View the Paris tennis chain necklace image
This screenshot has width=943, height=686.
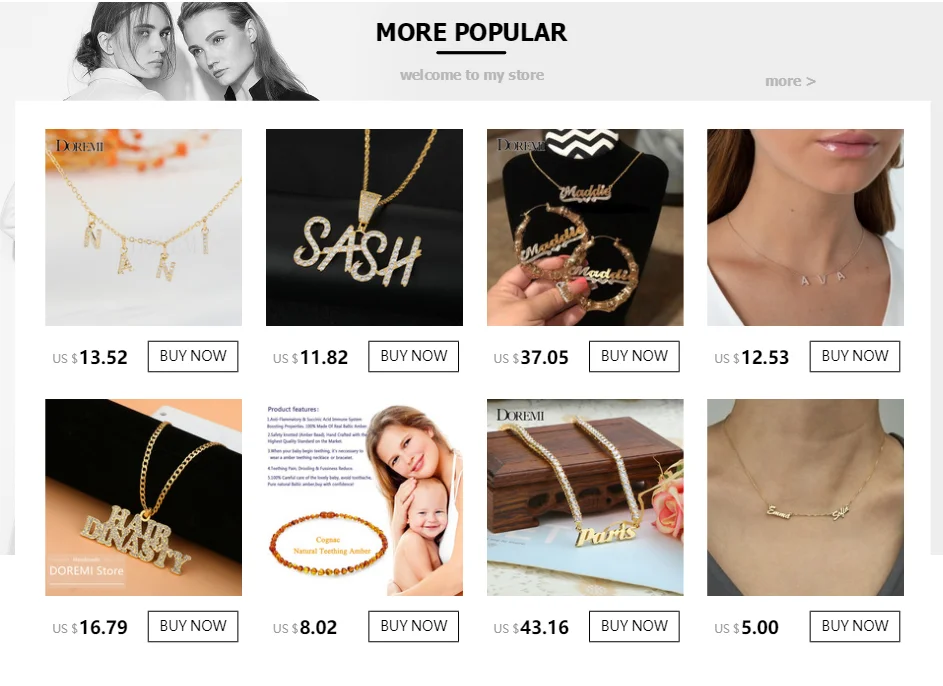point(585,497)
